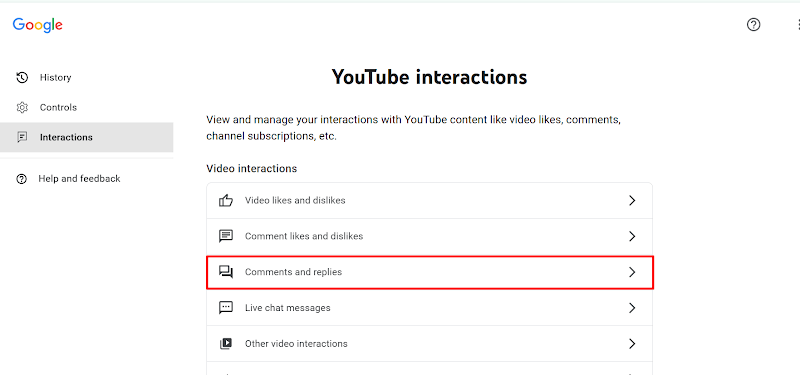This screenshot has height=375, width=800.
Task: Click the Other video interactions icon
Action: coord(226,344)
